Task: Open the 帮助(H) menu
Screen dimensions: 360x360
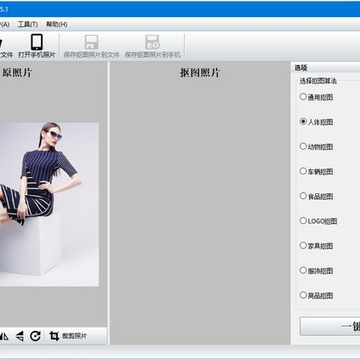Action: point(57,24)
